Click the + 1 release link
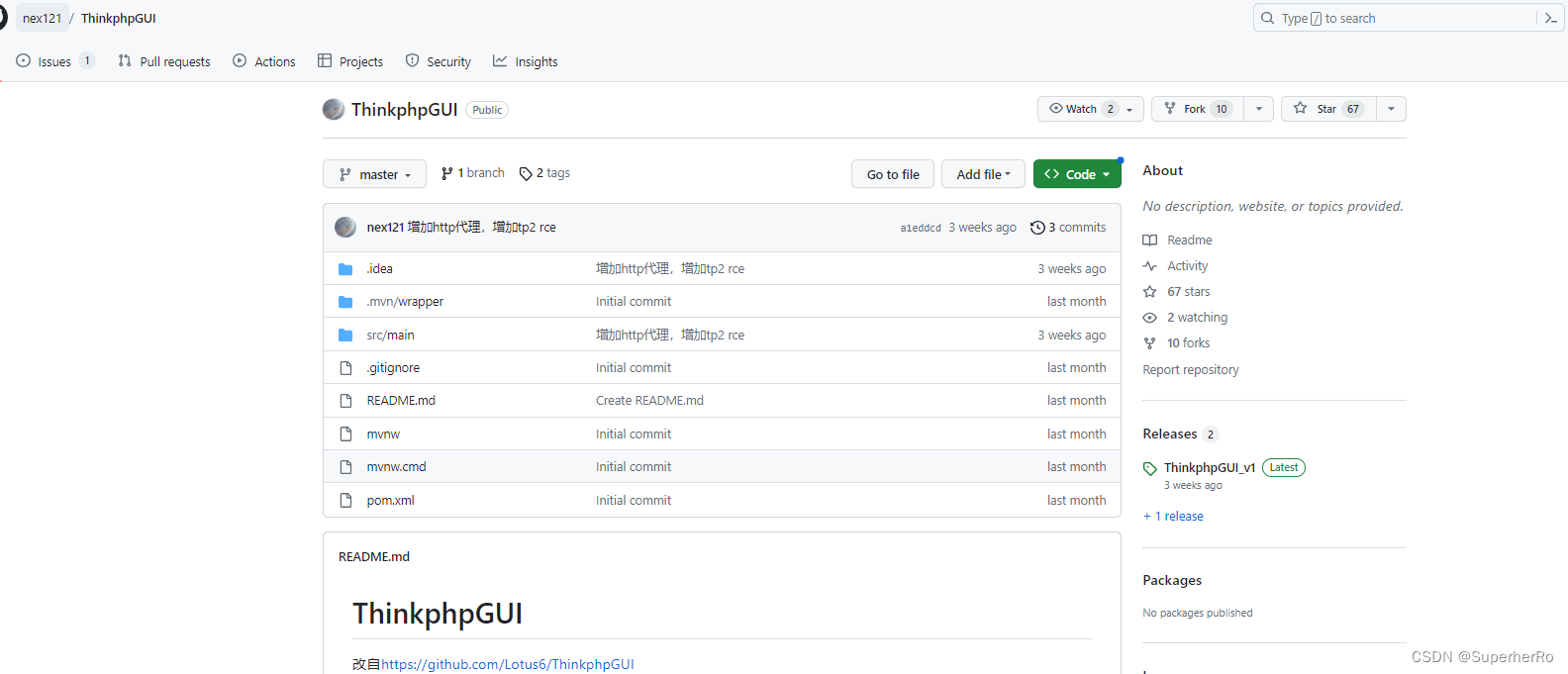The width and height of the screenshot is (1568, 674). click(1173, 517)
